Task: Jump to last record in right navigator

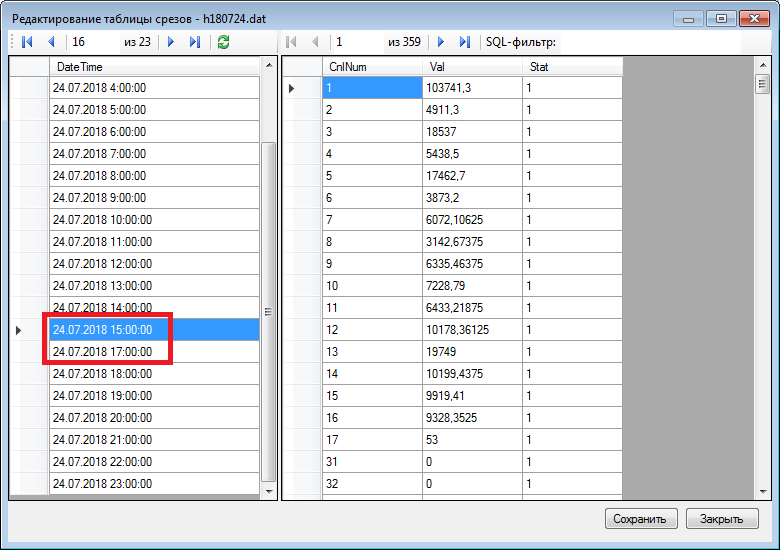Action: [465, 42]
